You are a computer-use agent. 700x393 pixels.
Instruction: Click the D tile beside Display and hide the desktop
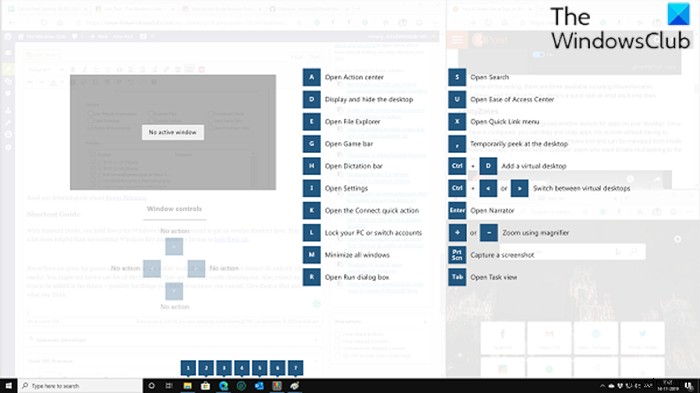click(x=312, y=99)
